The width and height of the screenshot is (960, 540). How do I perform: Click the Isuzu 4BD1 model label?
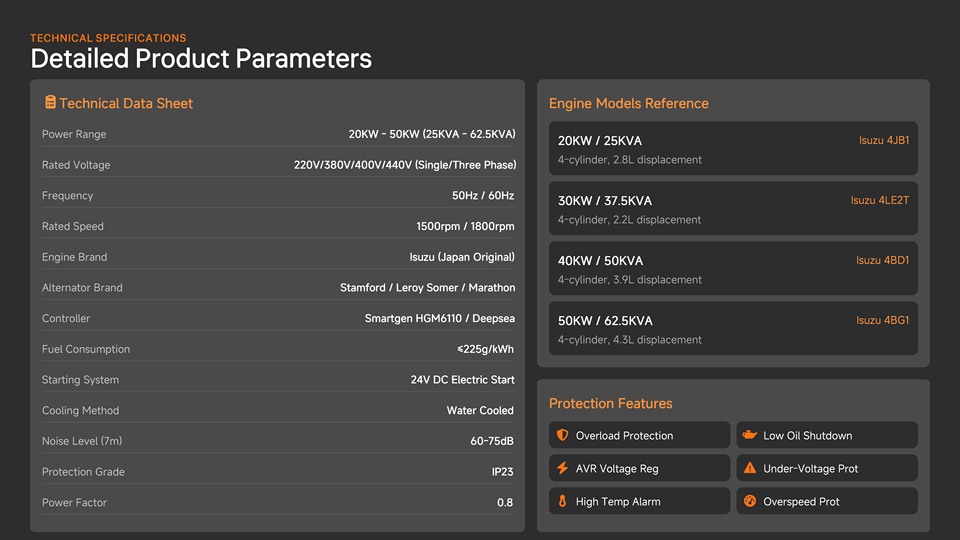pyautogui.click(x=882, y=261)
